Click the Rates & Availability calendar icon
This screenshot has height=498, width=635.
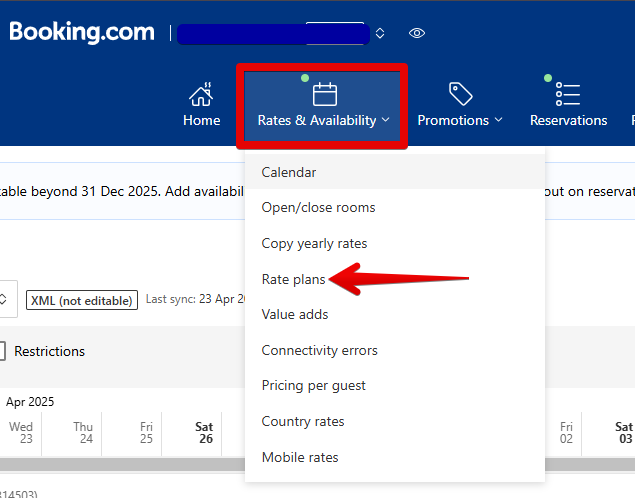325,94
